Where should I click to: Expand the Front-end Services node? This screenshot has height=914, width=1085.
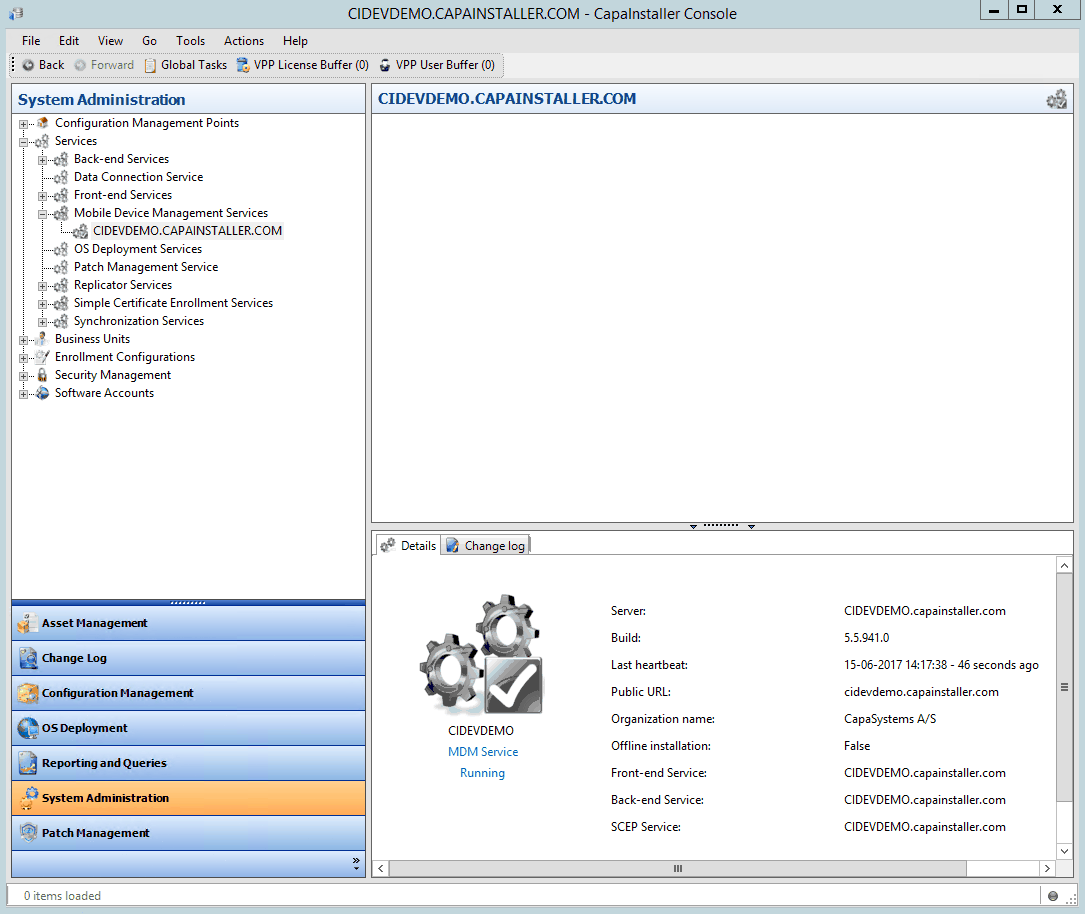43,196
